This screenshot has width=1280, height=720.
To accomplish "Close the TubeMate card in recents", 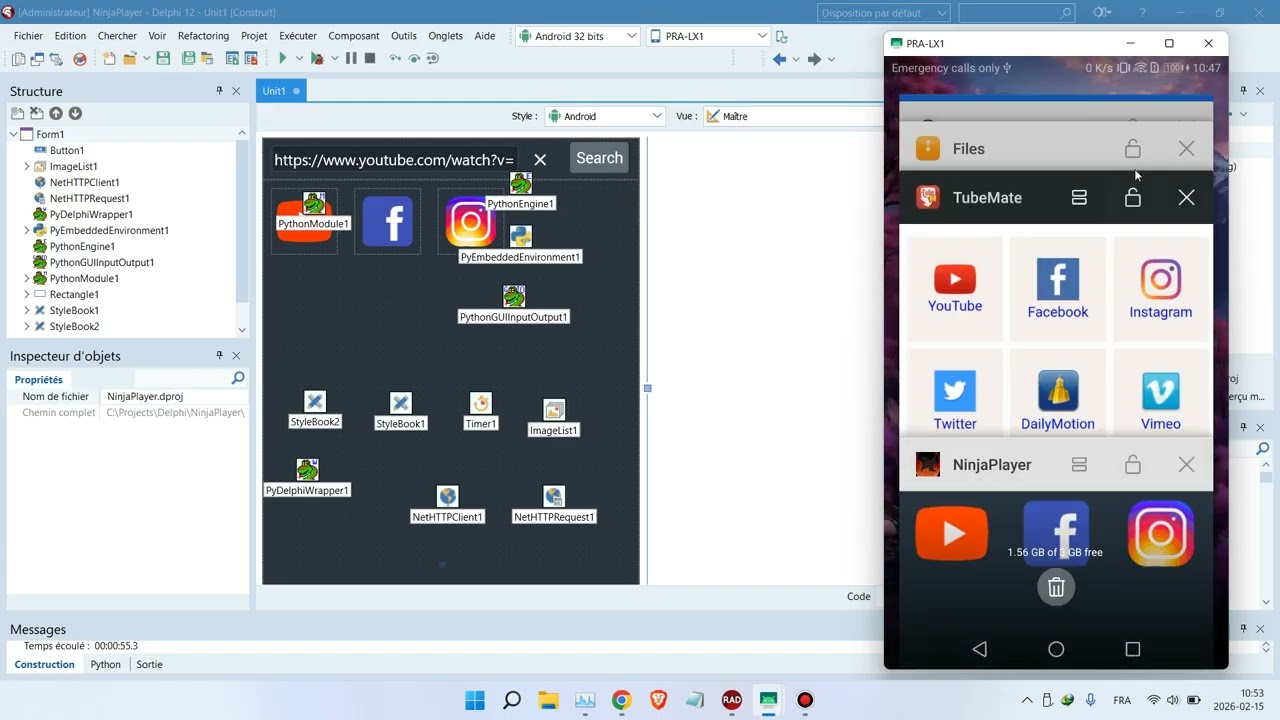I will tap(1186, 198).
